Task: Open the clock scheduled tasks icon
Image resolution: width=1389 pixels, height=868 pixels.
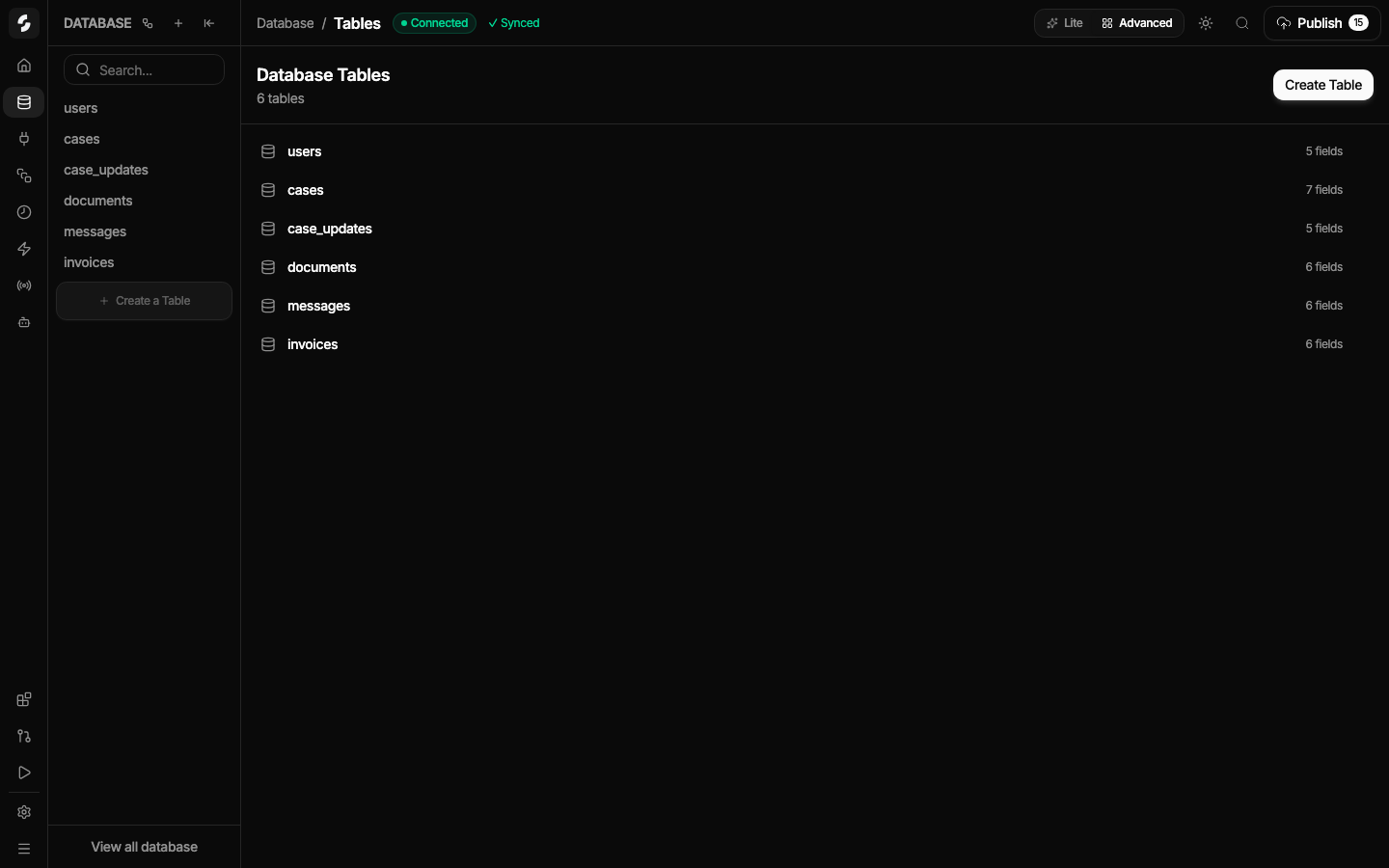Action: pyautogui.click(x=24, y=212)
